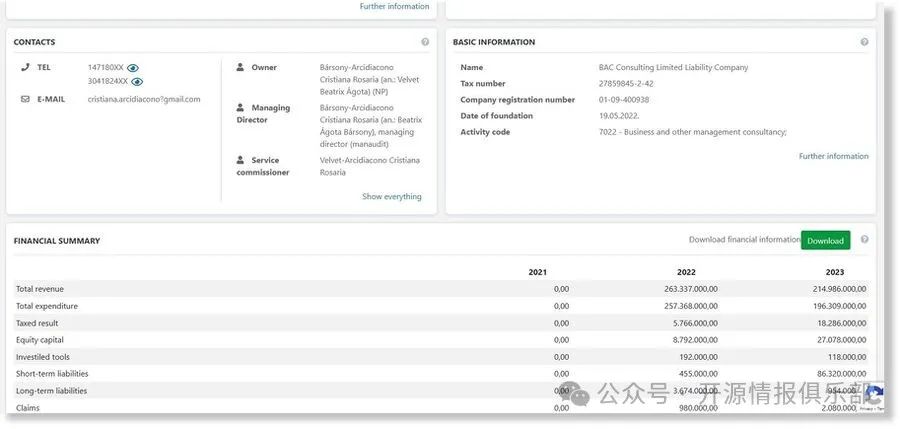Click the FINANCIAL SUMMARY panel heading
This screenshot has width=900, height=429.
(x=57, y=241)
